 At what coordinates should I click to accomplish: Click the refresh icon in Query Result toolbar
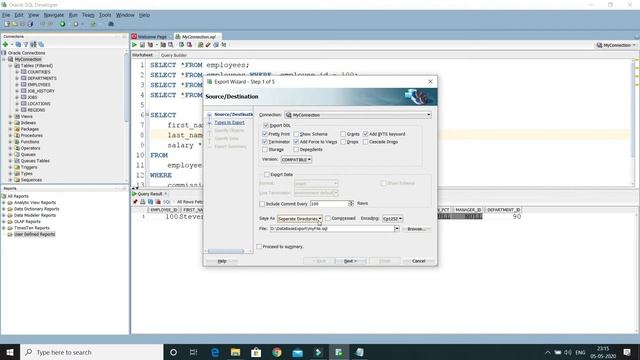point(150,202)
